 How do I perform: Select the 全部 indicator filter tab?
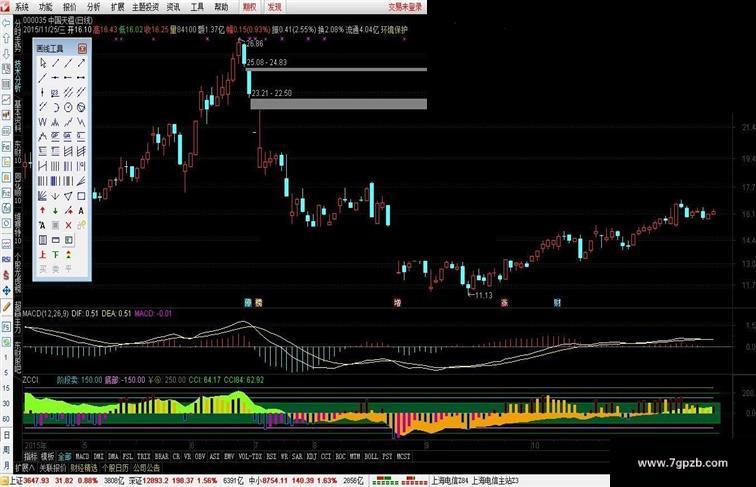(x=64, y=456)
